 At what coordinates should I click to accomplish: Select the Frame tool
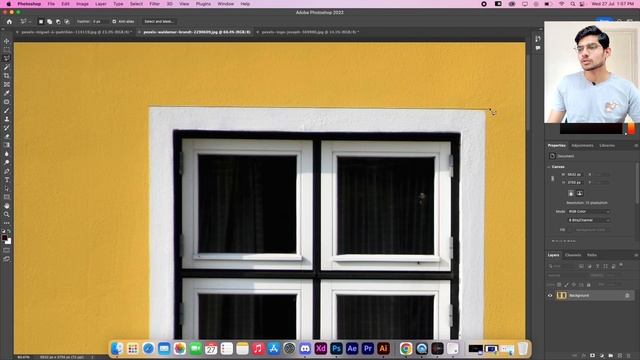[x=7, y=84]
